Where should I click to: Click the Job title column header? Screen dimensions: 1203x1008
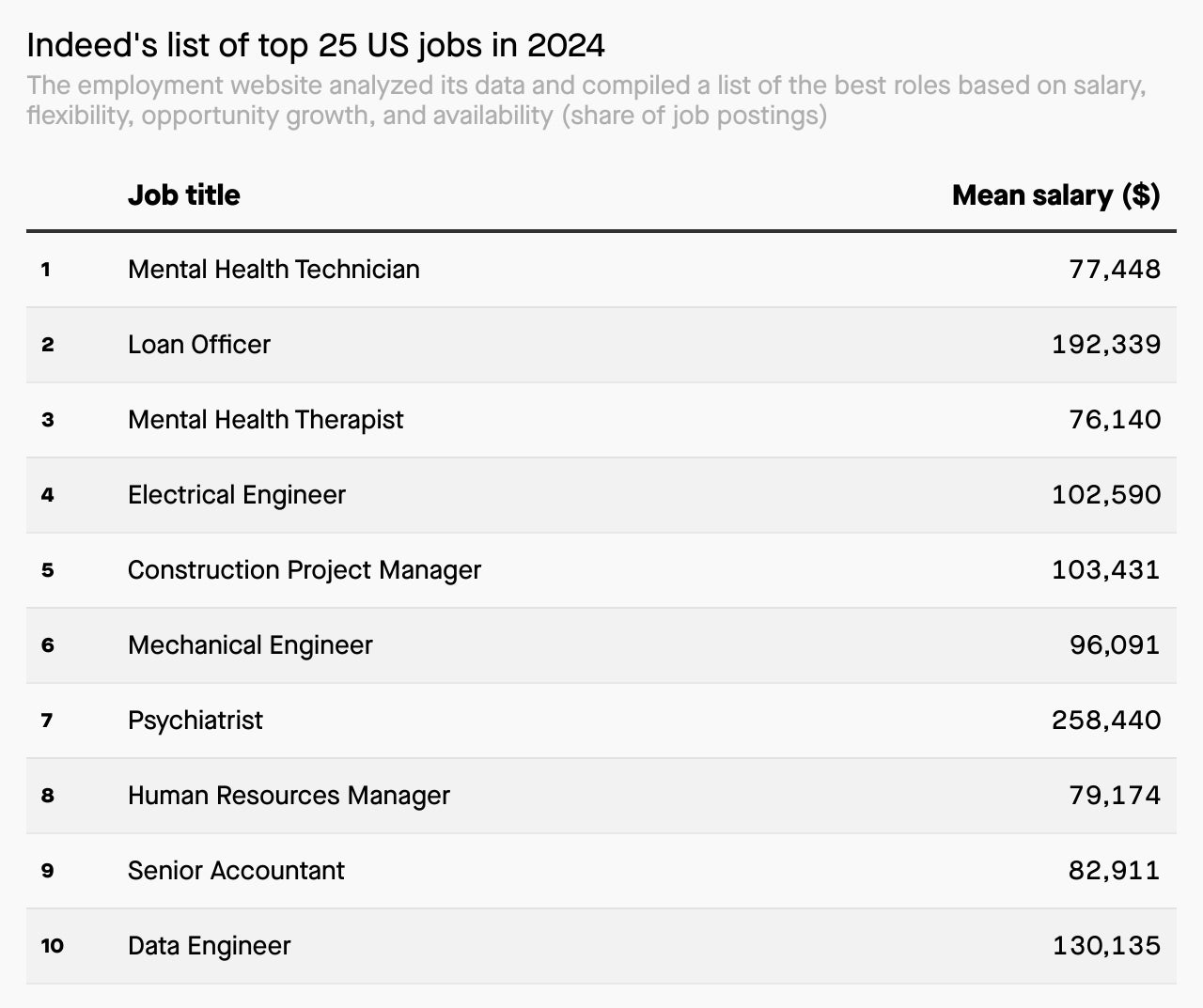coord(183,195)
